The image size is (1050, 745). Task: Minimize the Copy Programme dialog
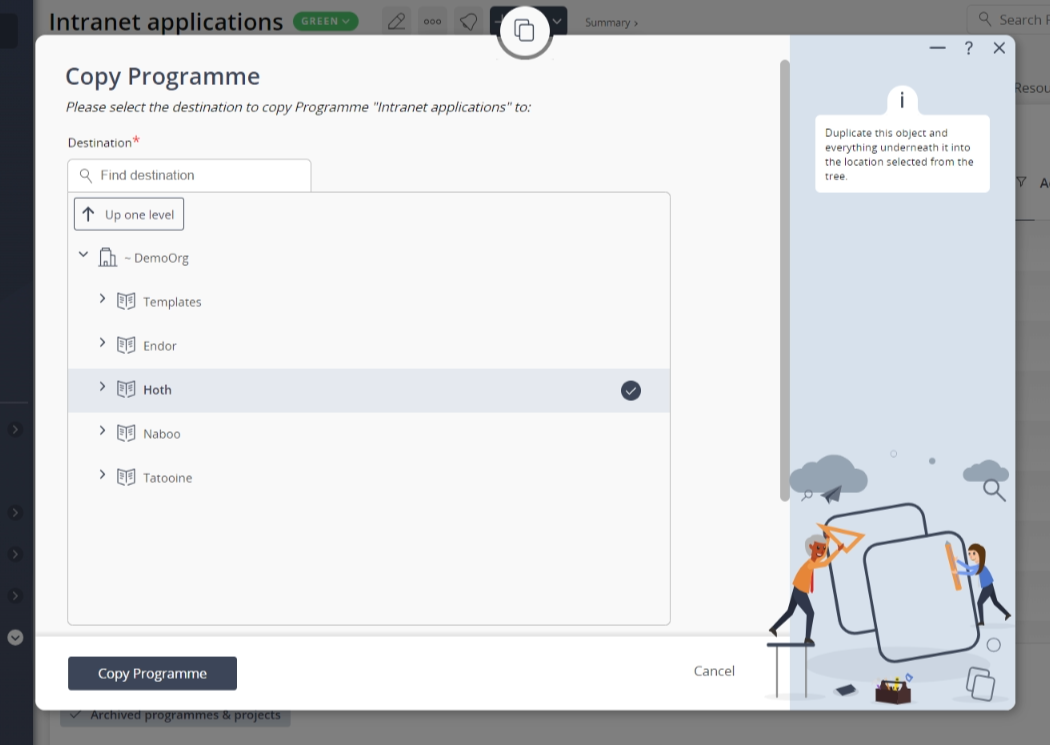tap(938, 48)
